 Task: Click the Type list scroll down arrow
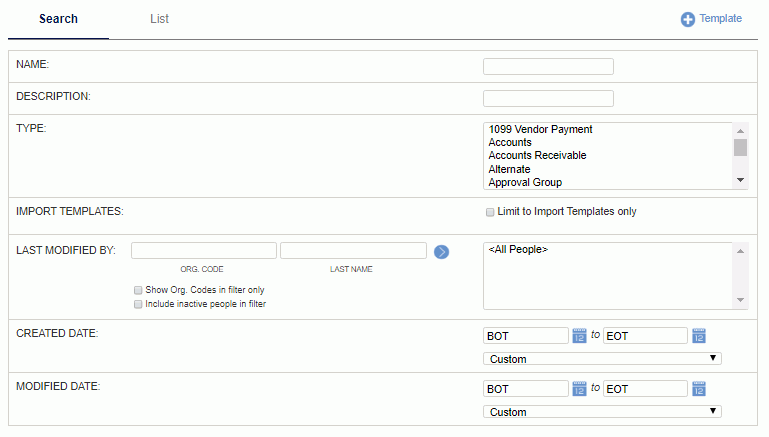point(741,180)
